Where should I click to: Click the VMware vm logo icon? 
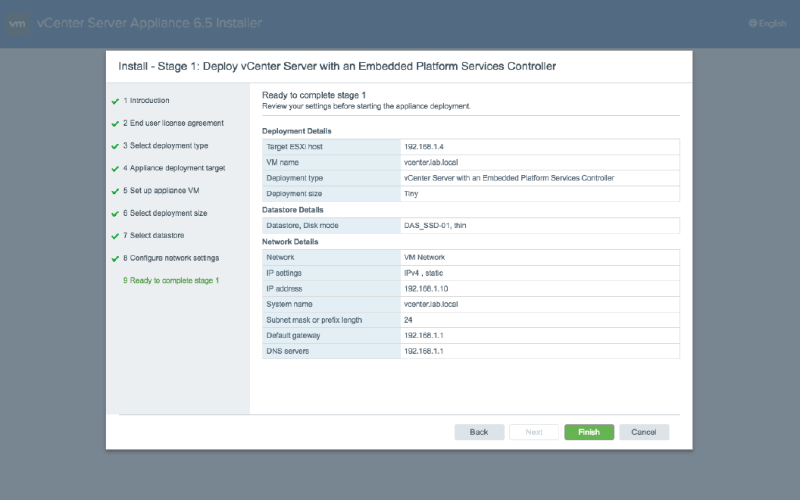[18, 24]
